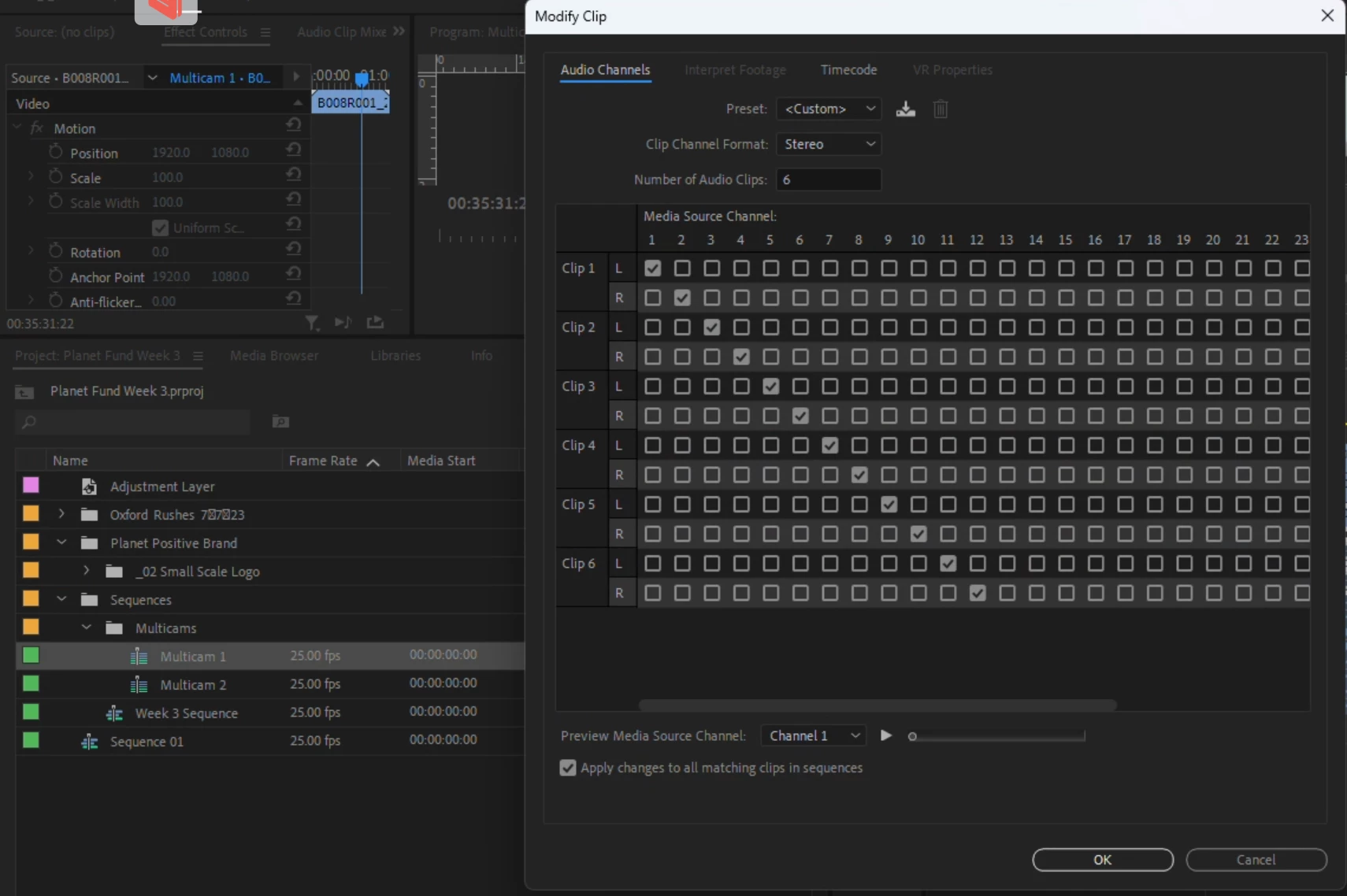1347x896 pixels.
Task: Save the audio channel preset
Action: coord(906,109)
